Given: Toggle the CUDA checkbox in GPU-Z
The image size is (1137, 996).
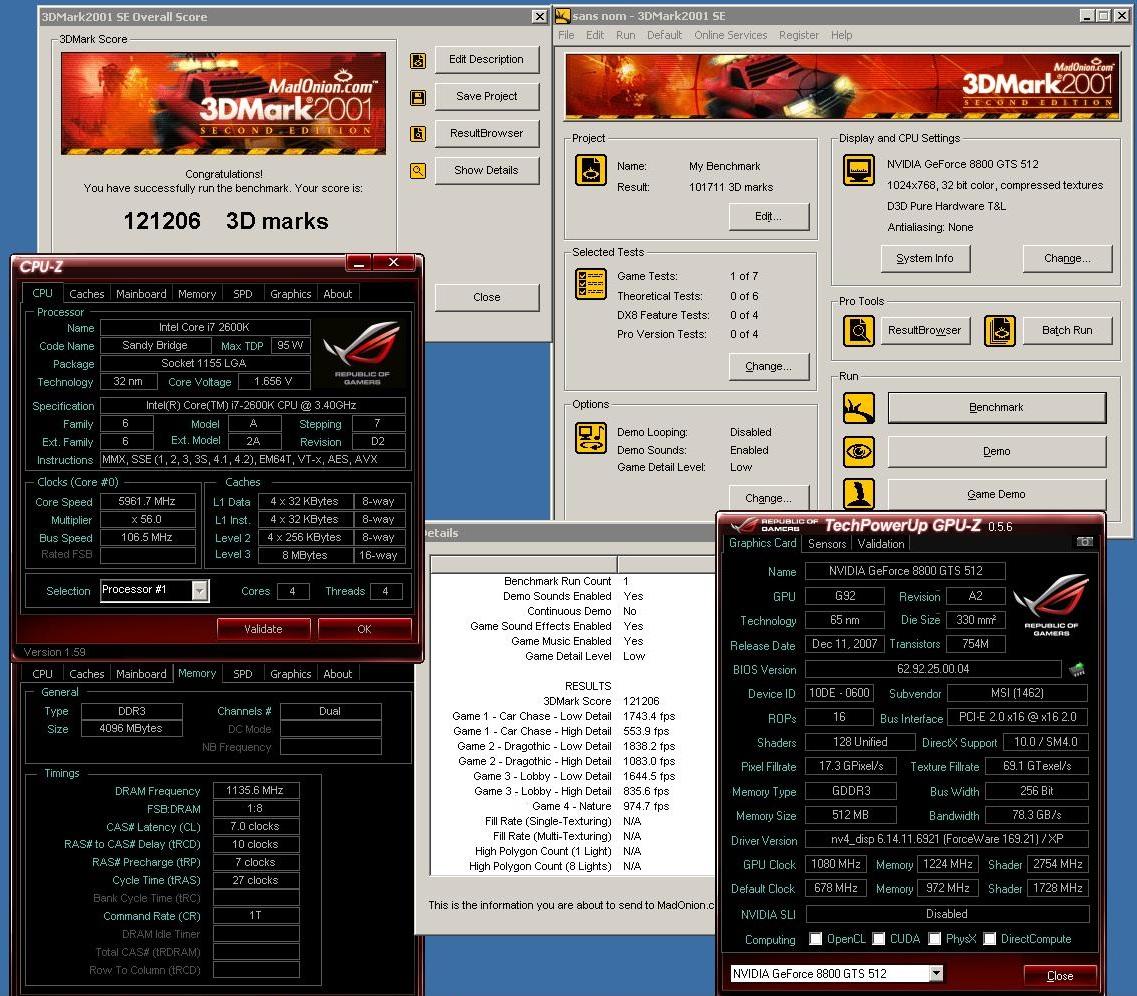Looking at the screenshot, I should [878, 939].
